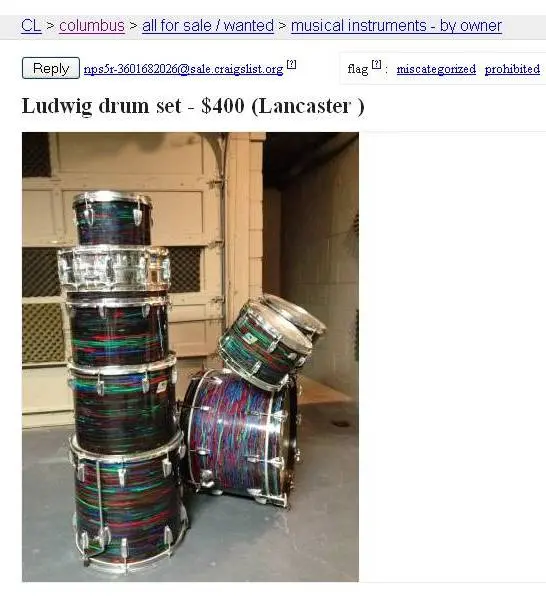Click the bottom floor tom of stack
The height and width of the screenshot is (614, 546).
(x=128, y=504)
